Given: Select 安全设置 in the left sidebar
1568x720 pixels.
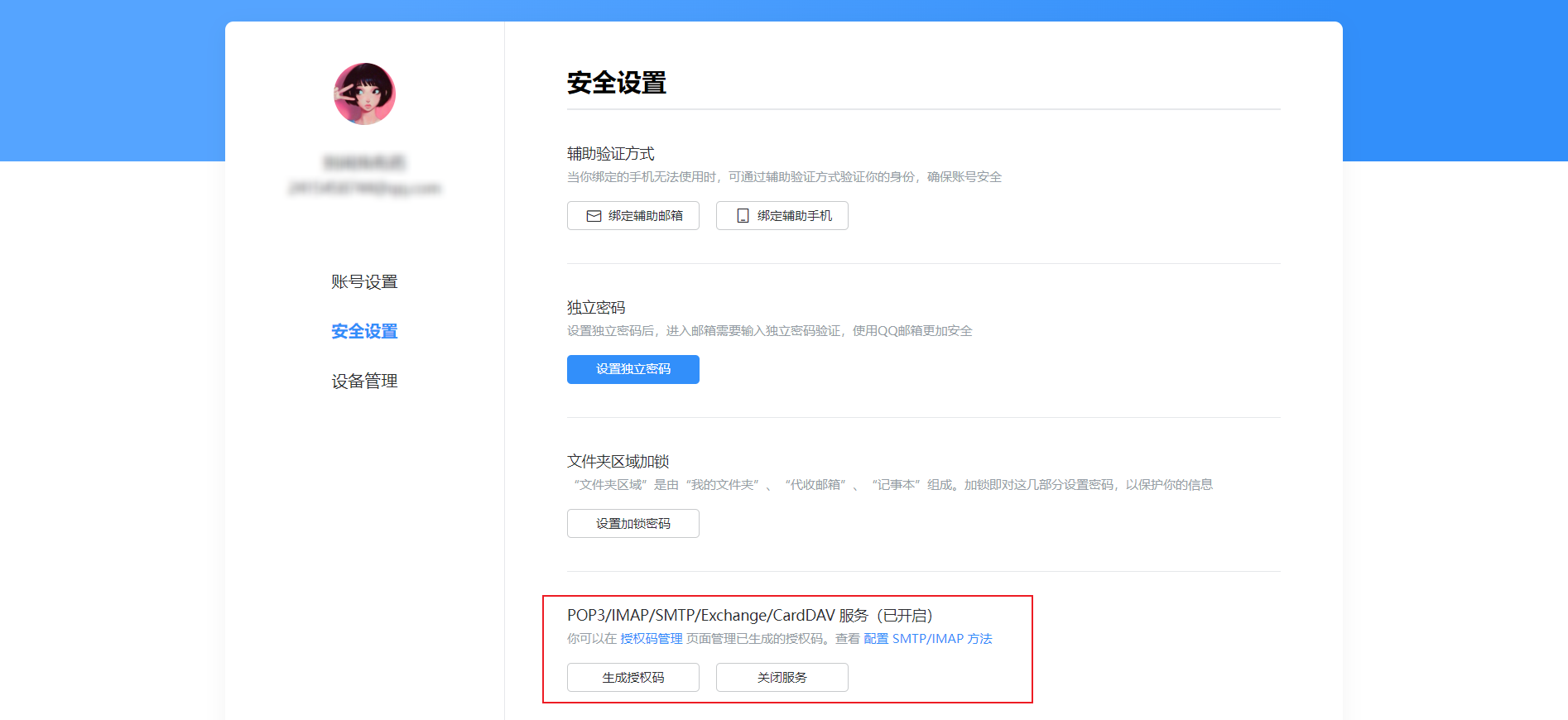Looking at the screenshot, I should (364, 332).
